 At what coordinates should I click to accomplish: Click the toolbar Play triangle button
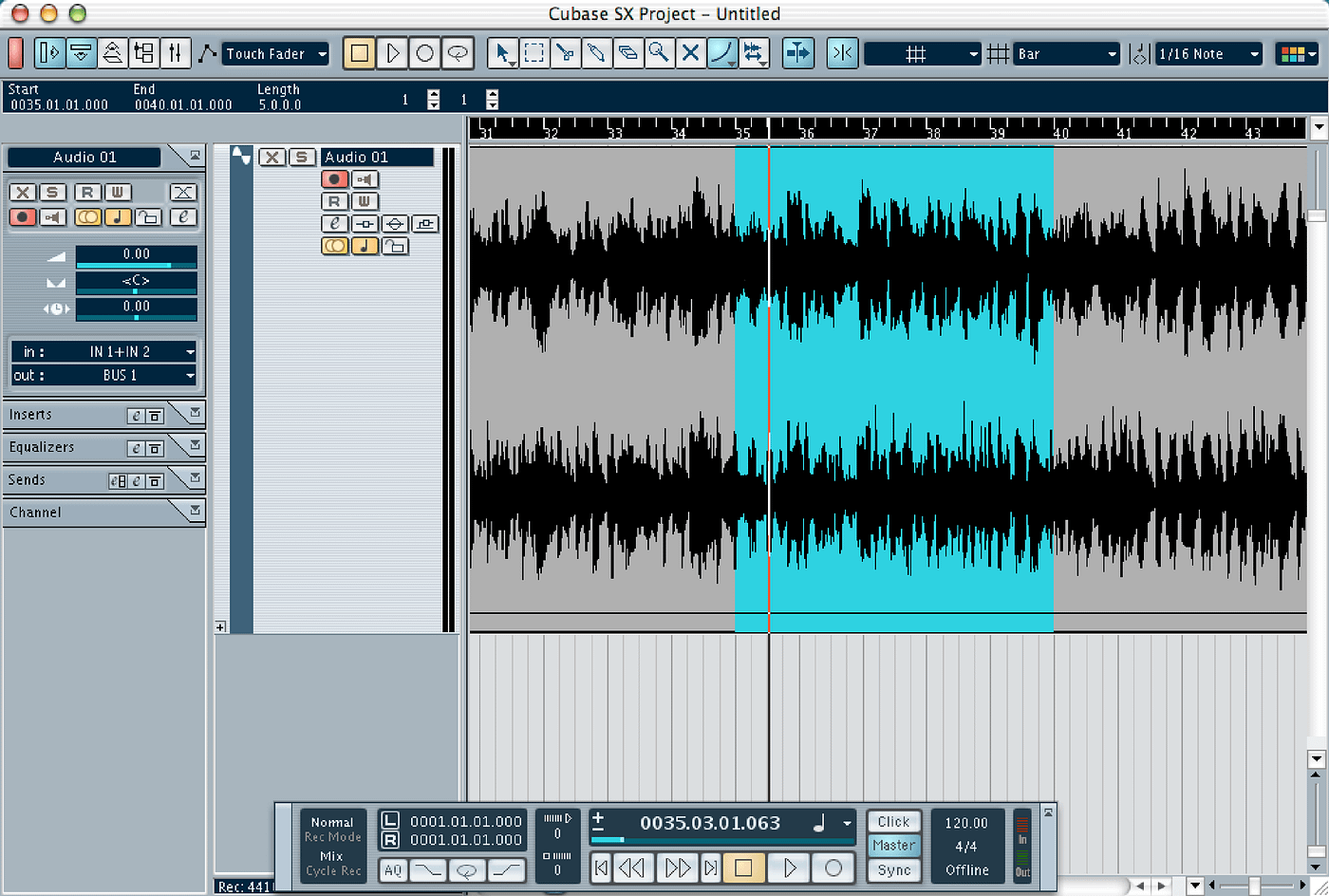[392, 53]
